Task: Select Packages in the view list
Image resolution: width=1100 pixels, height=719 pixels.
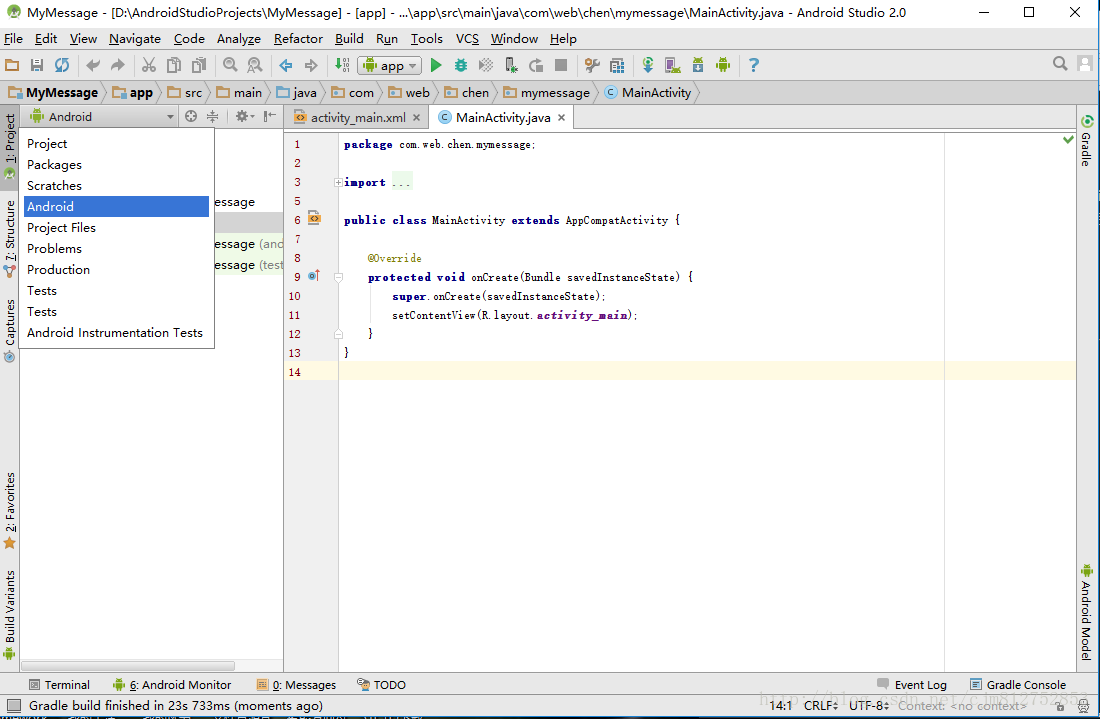Action: click(x=116, y=164)
